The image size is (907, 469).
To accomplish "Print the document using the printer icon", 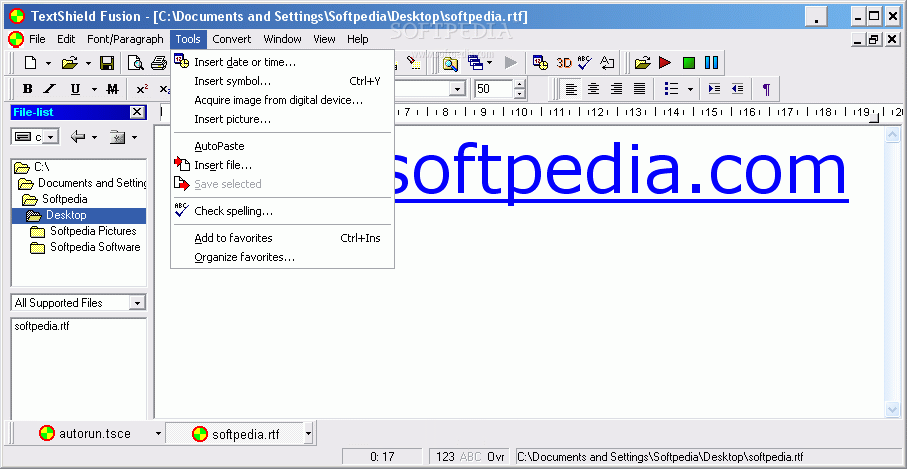I will coord(158,62).
